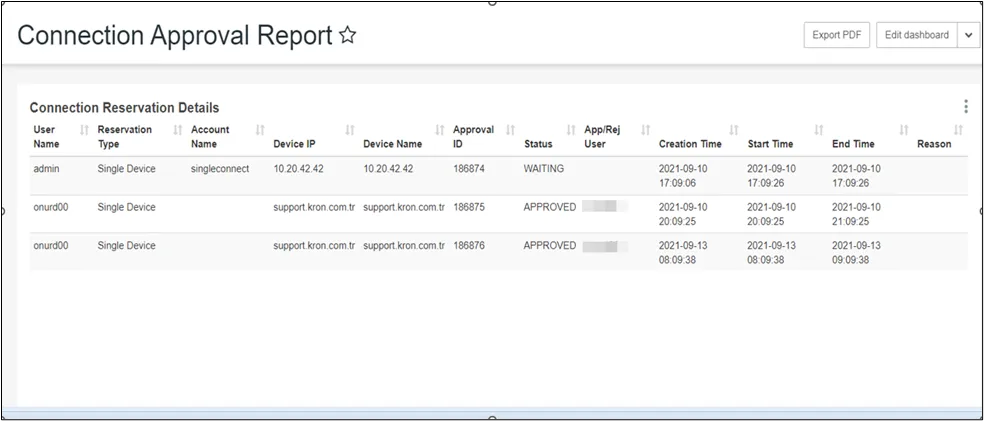Click end time 2021-09-13 09:09:38

coord(857,252)
